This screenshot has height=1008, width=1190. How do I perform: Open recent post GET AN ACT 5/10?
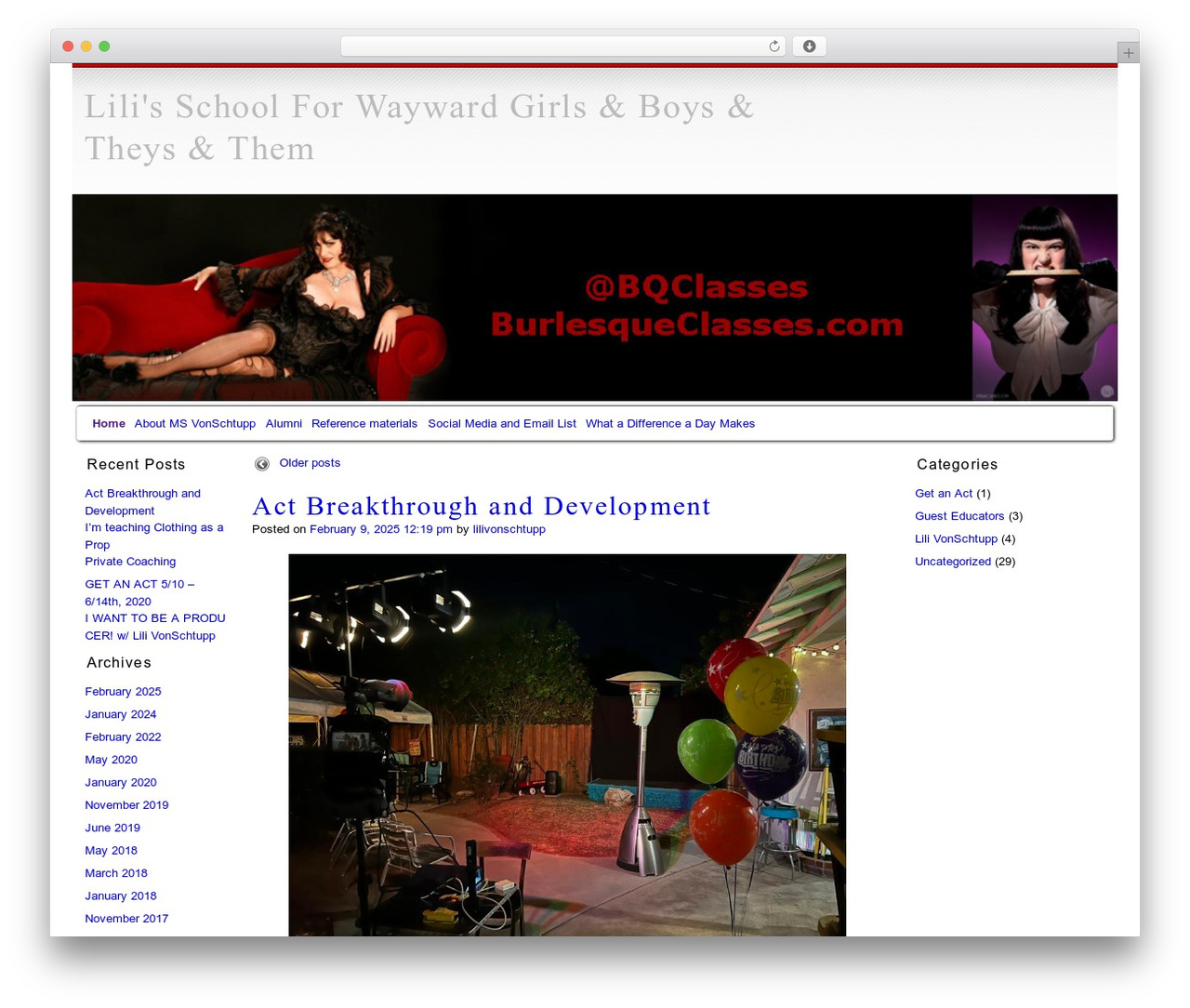pos(139,592)
